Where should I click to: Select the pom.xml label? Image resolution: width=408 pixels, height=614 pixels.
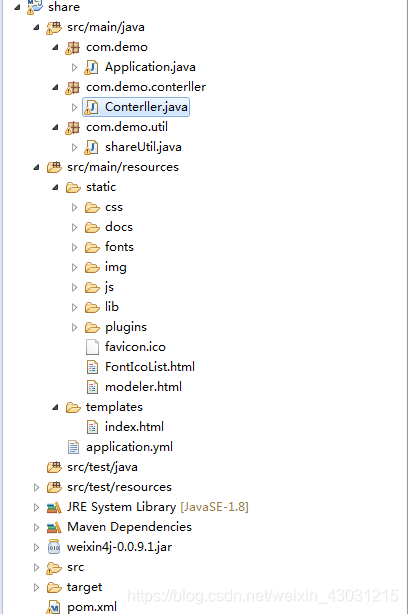(92, 607)
